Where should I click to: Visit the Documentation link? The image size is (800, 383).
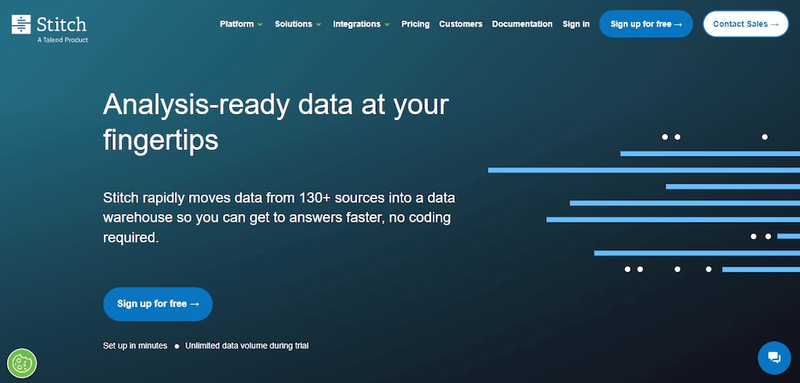(x=522, y=24)
